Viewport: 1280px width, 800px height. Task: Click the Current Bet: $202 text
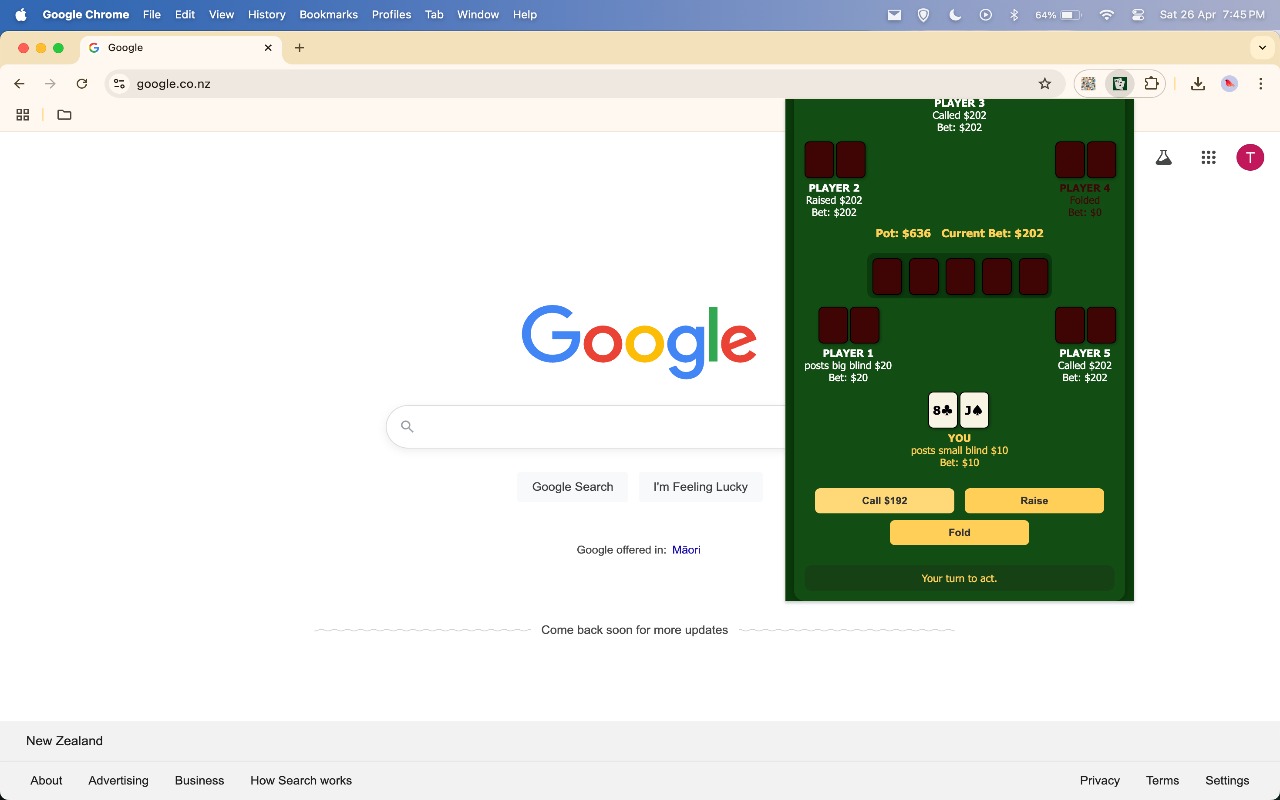tap(992, 234)
